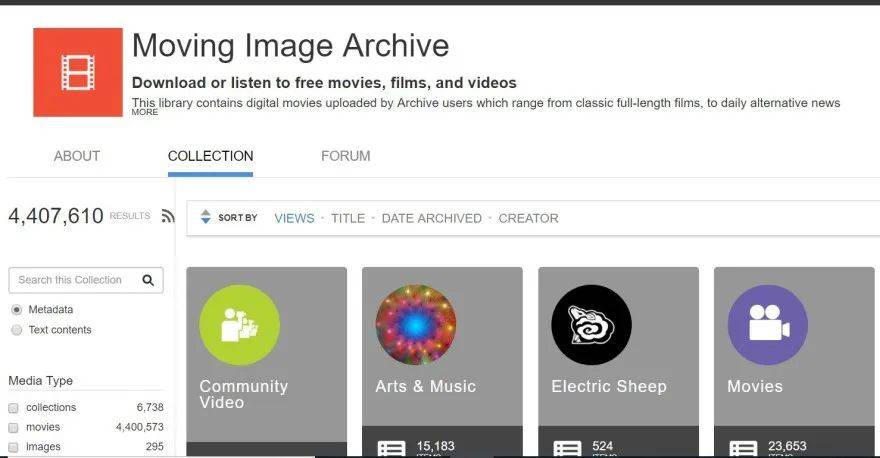Open the RSS feed icon beside results
Image resolution: width=880 pixels, height=458 pixels.
point(168,216)
